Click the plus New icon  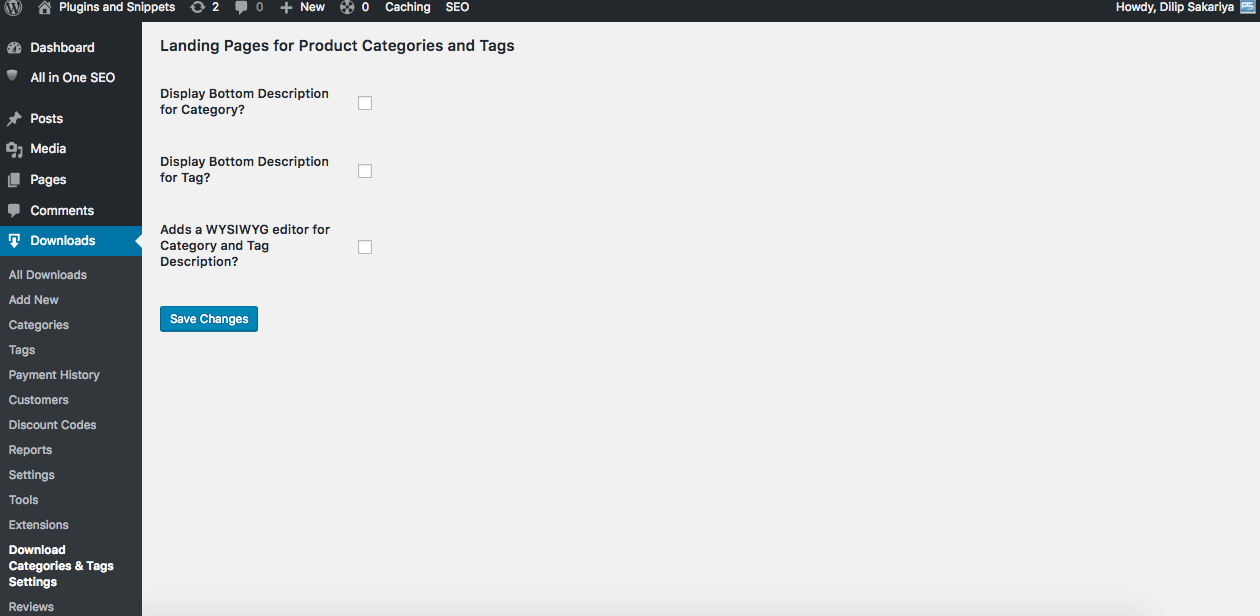tap(286, 7)
